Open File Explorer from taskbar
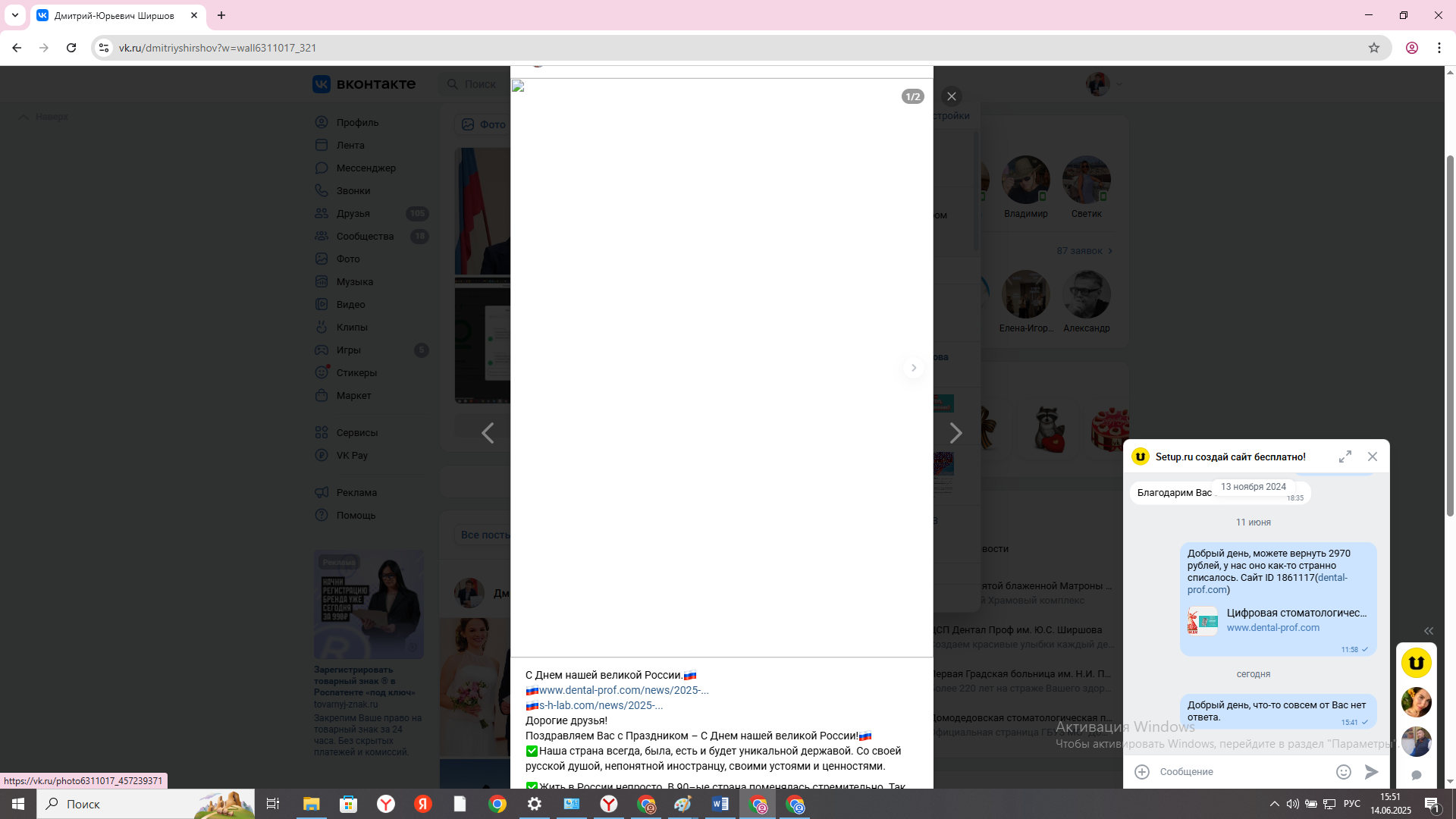Image resolution: width=1456 pixels, height=819 pixels. coord(312,804)
